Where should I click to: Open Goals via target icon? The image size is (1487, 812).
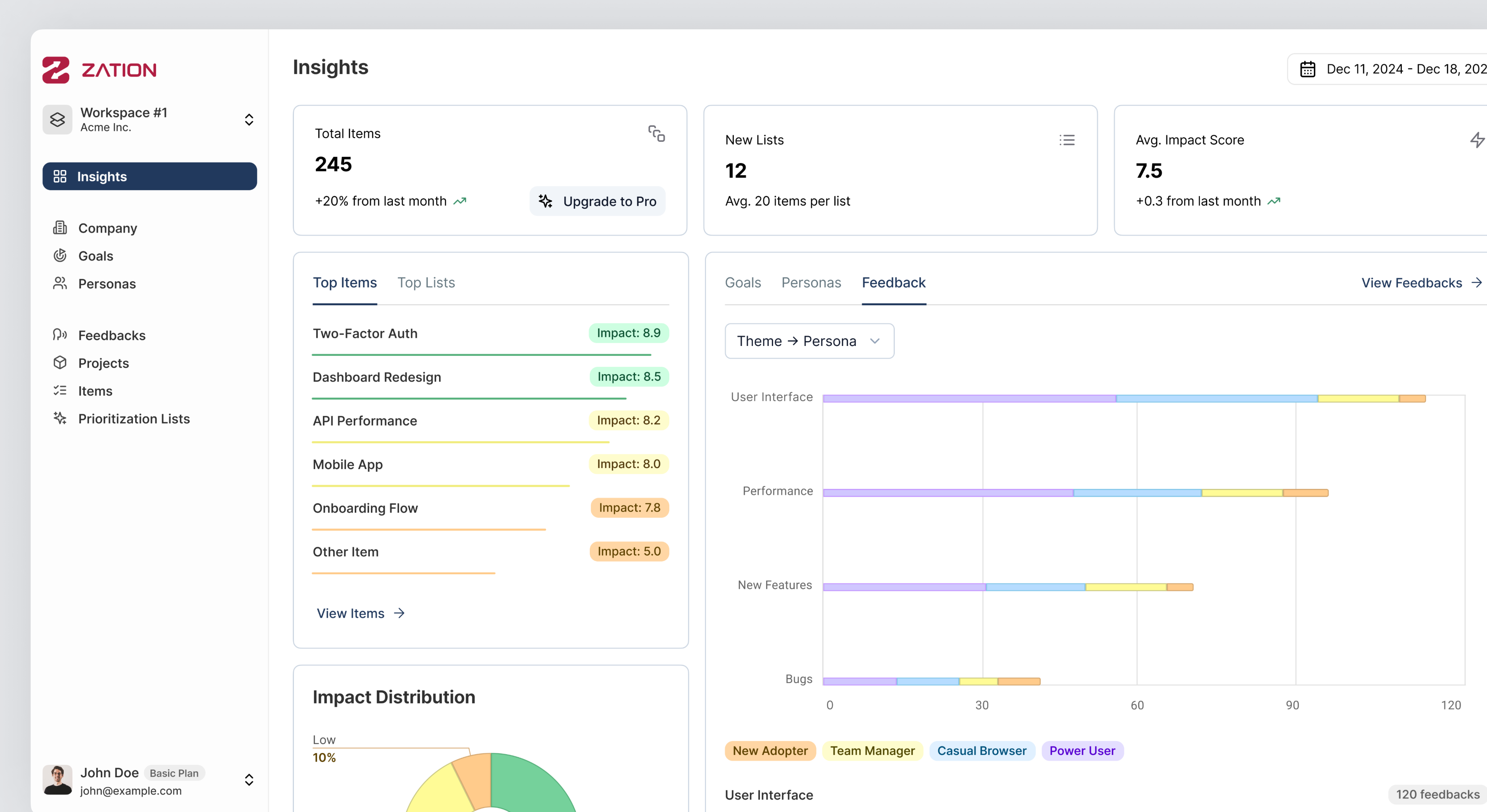[60, 256]
